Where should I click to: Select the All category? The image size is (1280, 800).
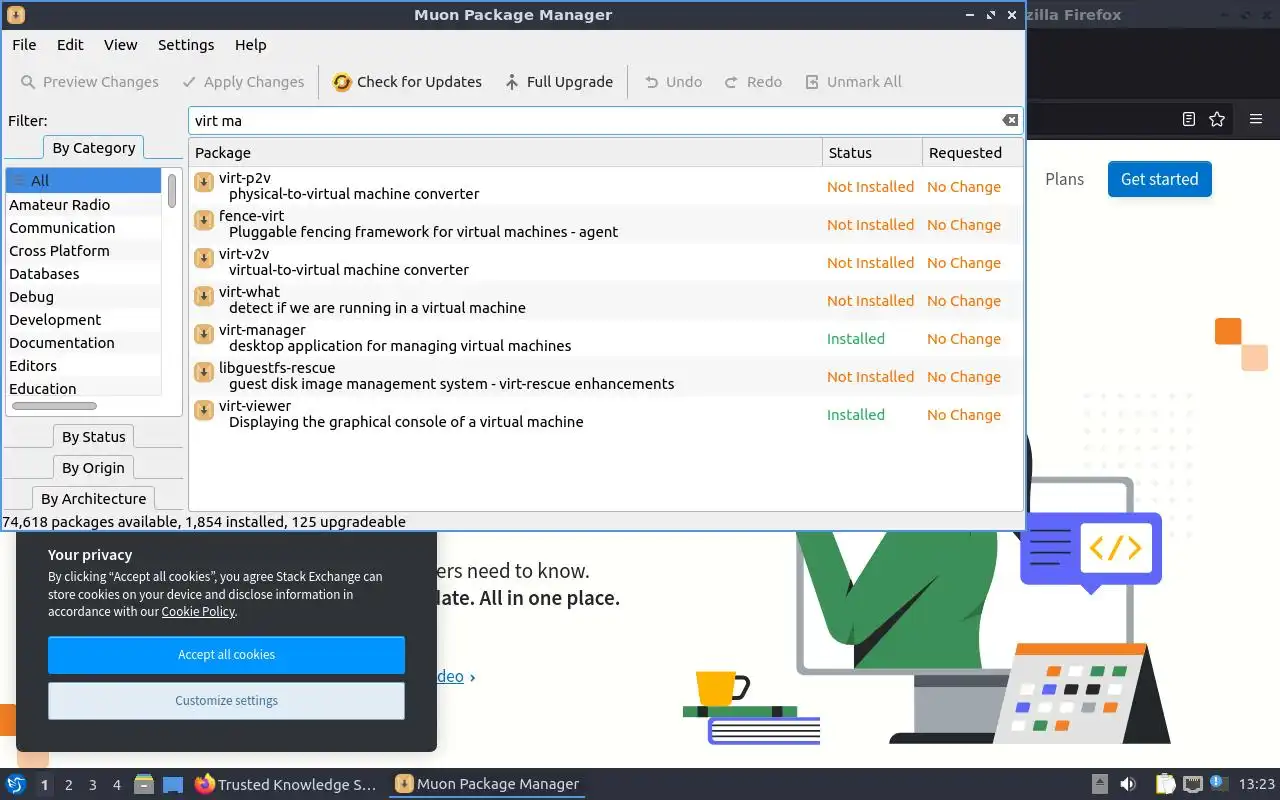click(83, 181)
